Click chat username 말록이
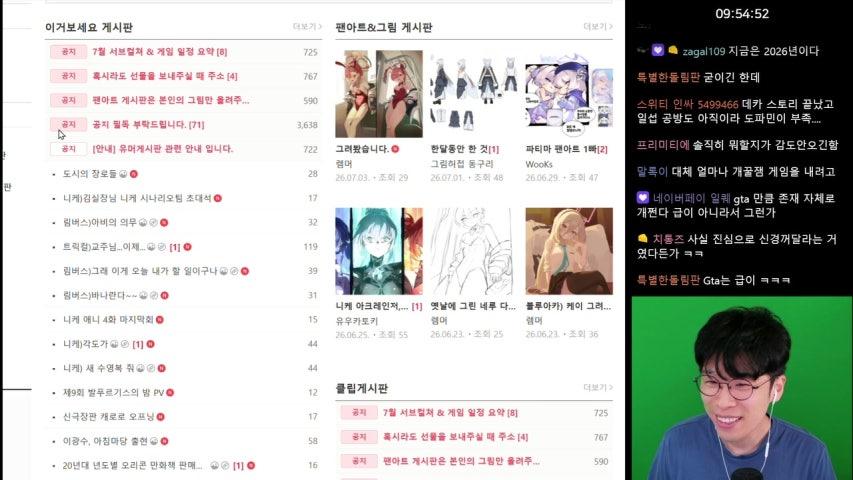This screenshot has height=480, width=853. (652, 171)
